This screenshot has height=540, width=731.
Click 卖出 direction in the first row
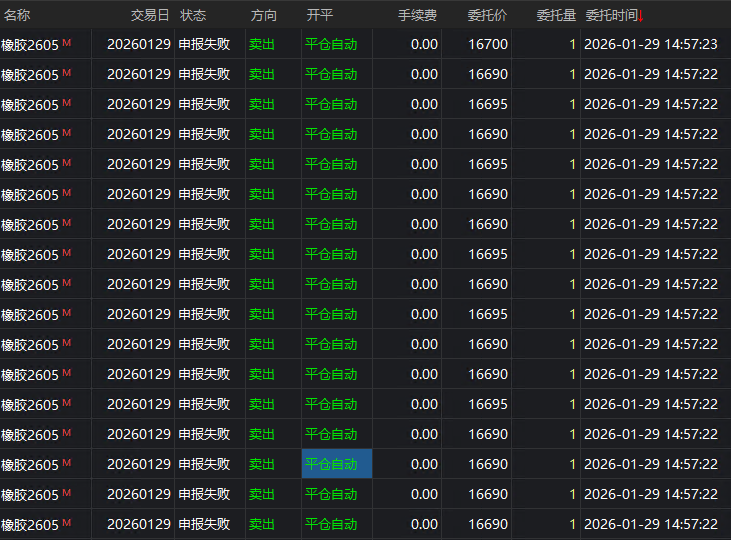[262, 45]
